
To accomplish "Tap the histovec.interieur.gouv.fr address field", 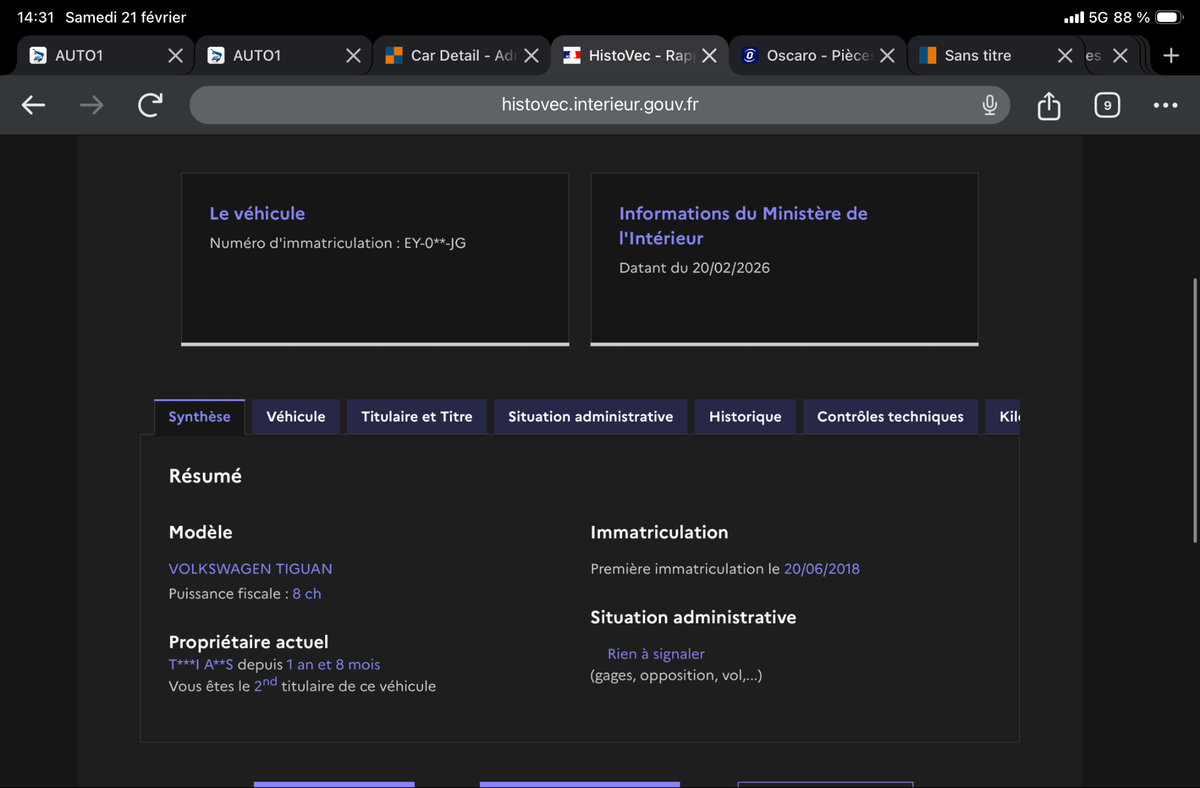I will 600,105.
